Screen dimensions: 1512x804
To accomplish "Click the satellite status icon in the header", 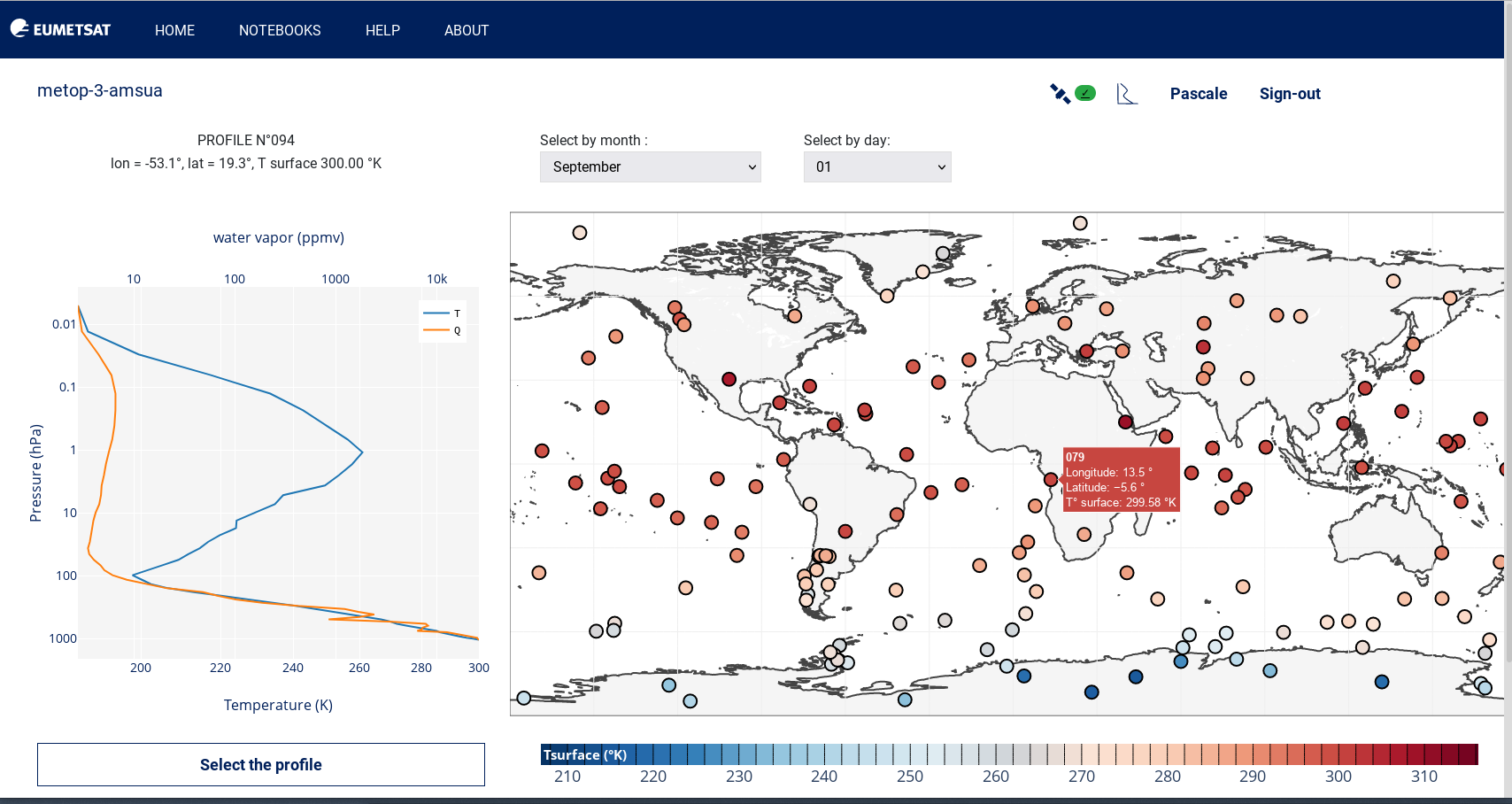I will [x=1060, y=92].
